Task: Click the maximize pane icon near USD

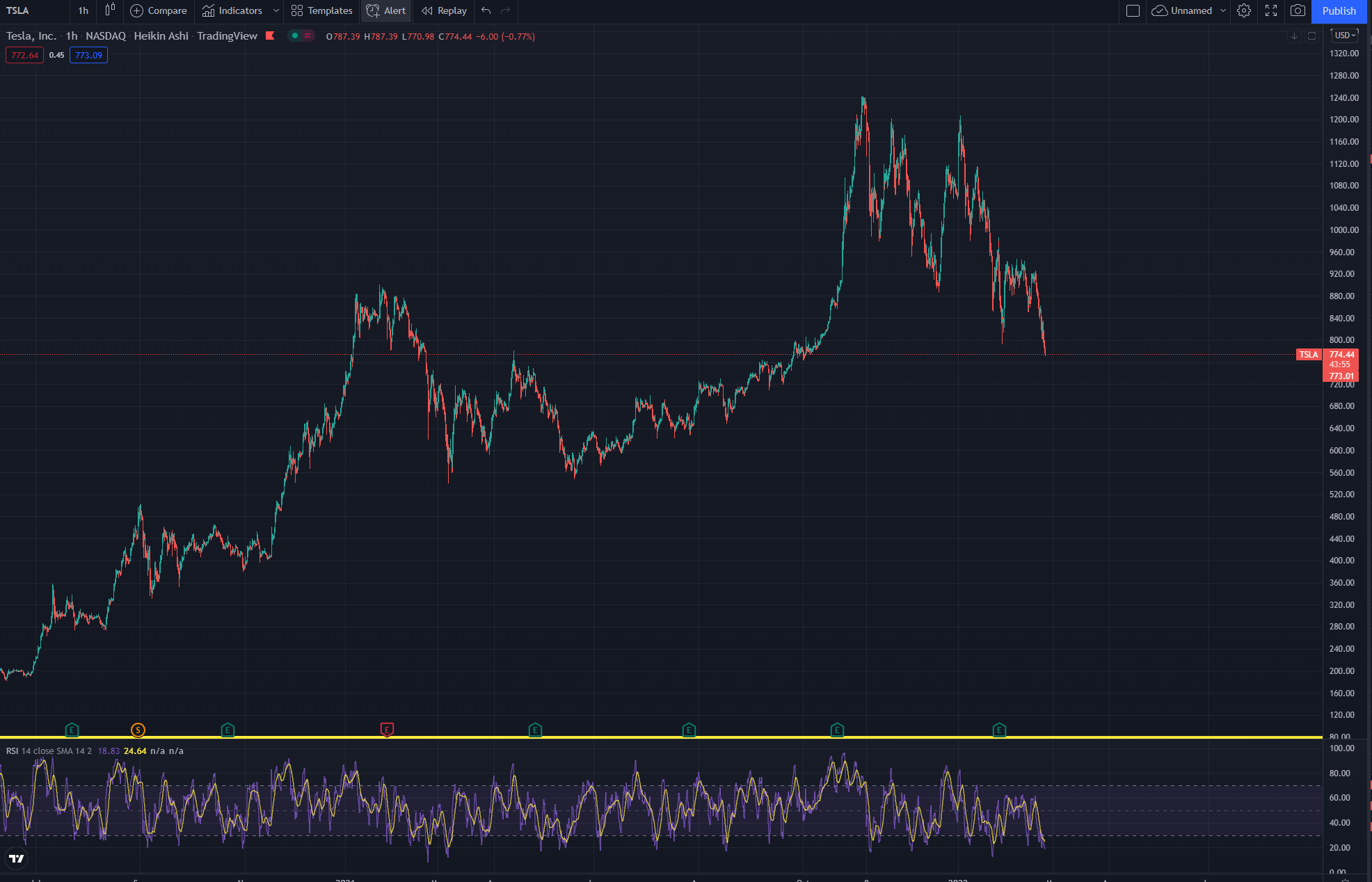Action: point(1311,35)
